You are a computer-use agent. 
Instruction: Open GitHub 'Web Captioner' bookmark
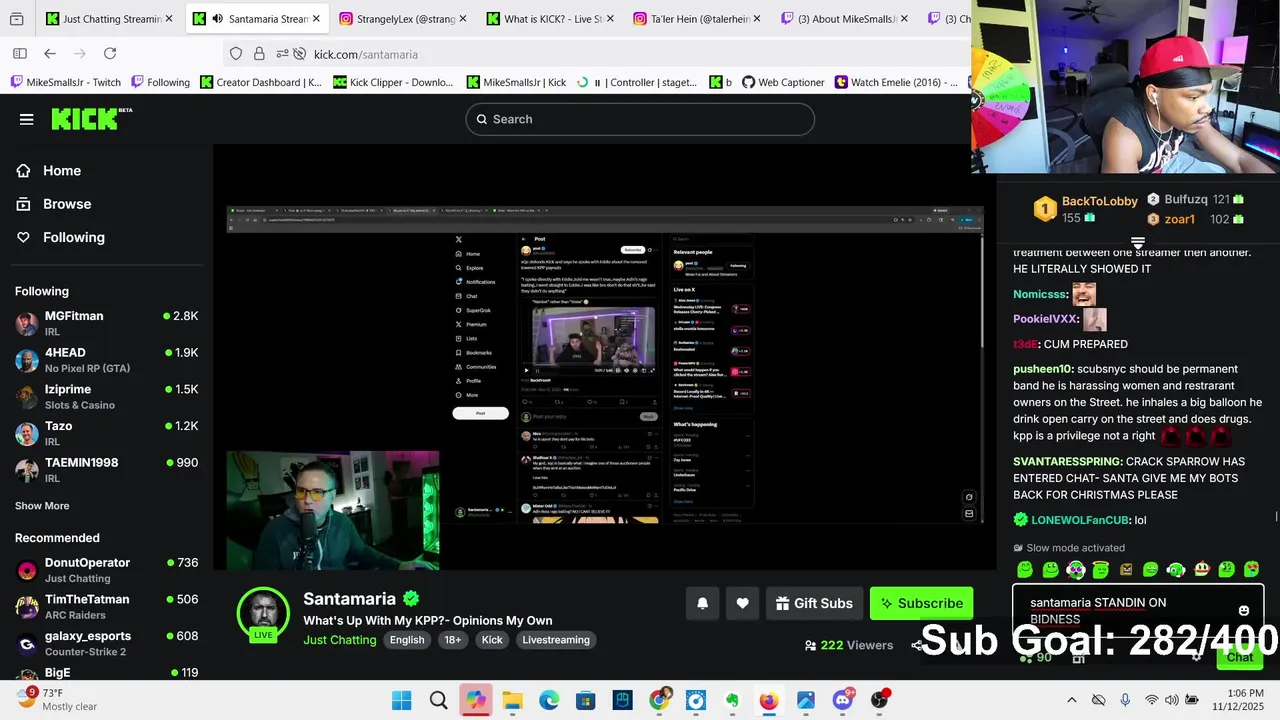(783, 82)
